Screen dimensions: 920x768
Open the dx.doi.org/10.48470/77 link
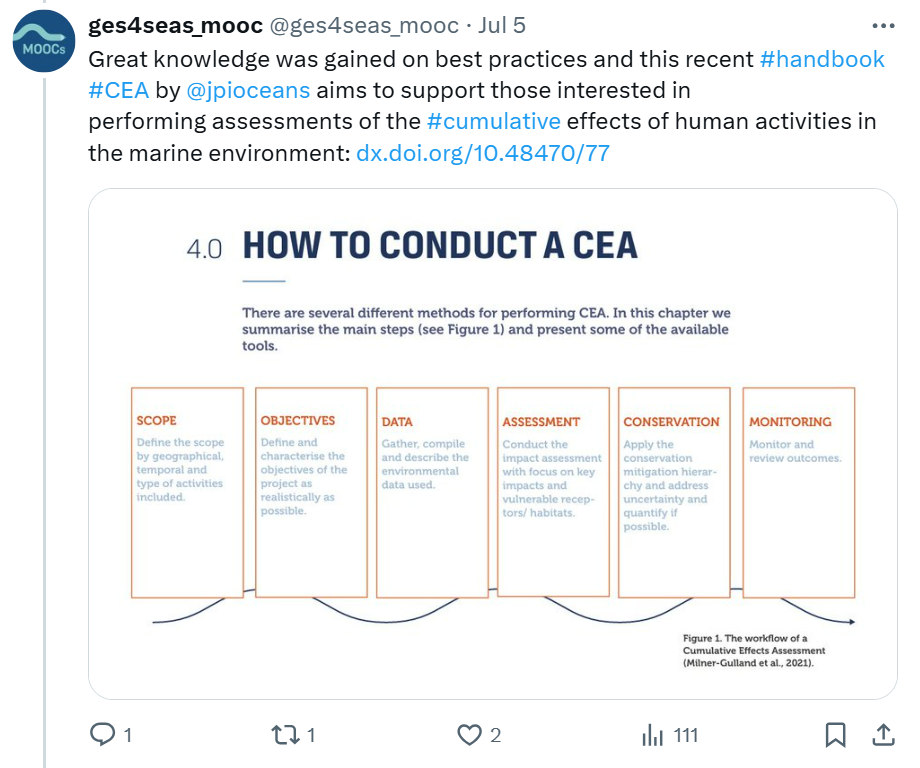point(482,153)
